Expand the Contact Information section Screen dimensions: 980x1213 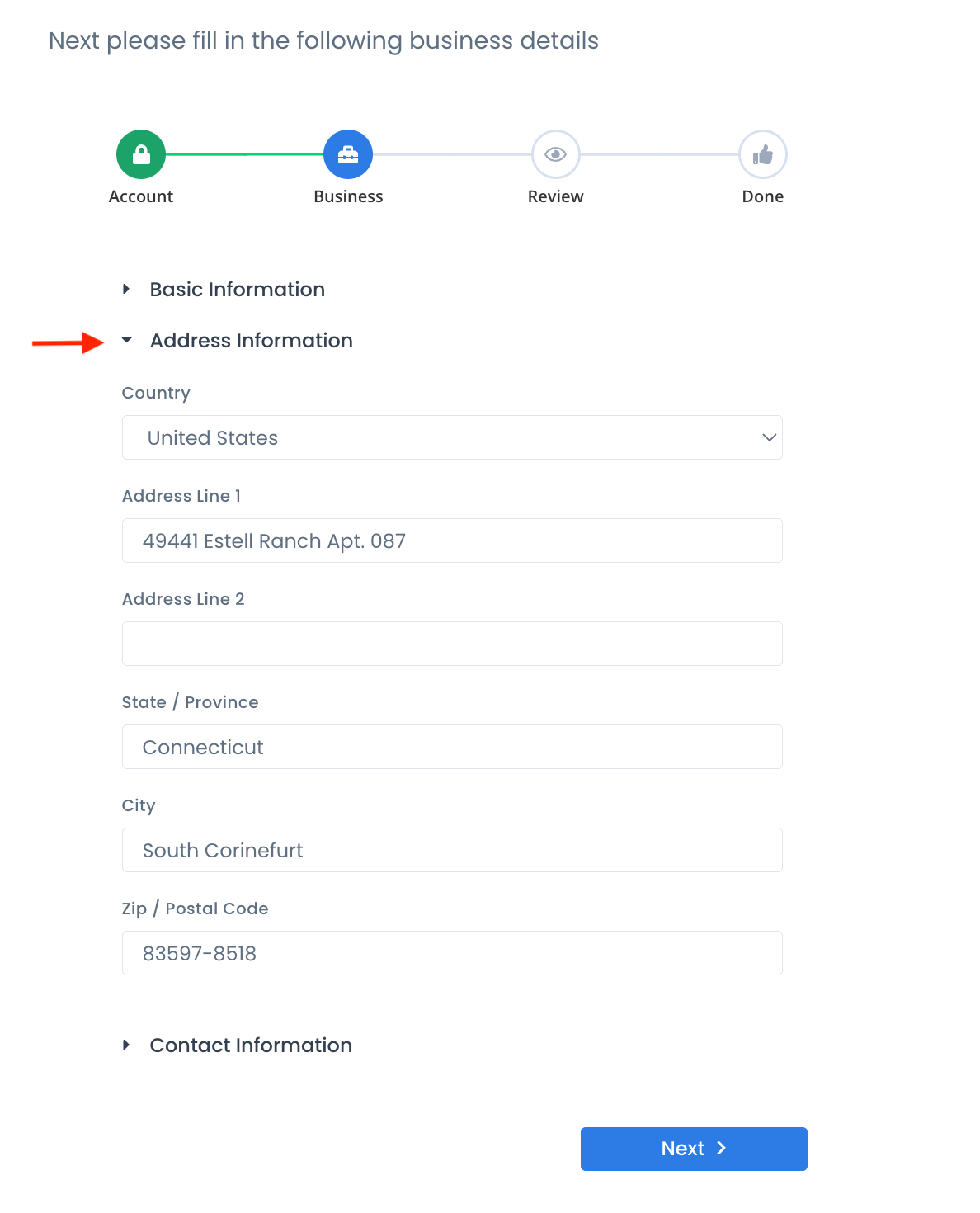(x=250, y=1045)
